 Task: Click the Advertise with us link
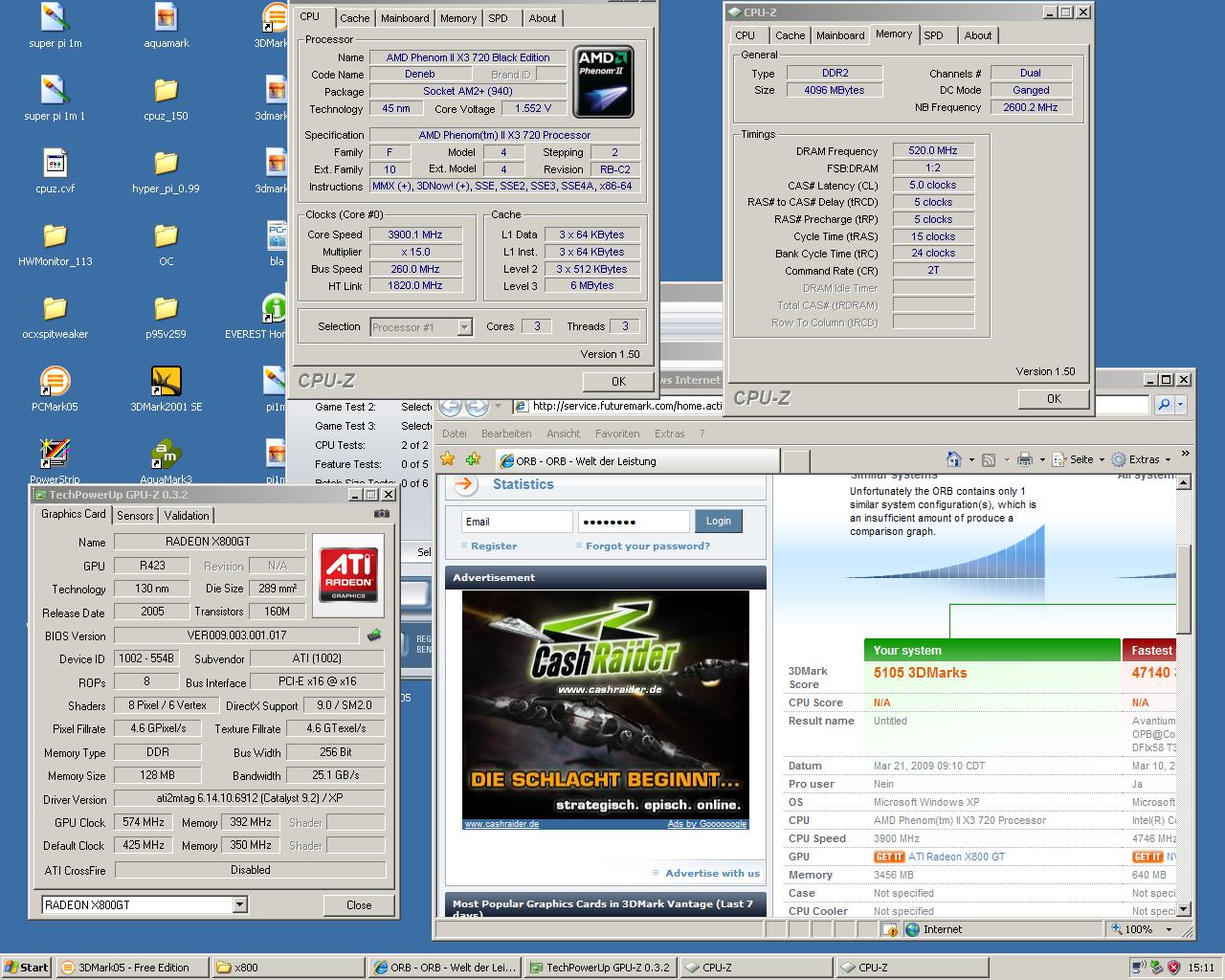[712, 873]
